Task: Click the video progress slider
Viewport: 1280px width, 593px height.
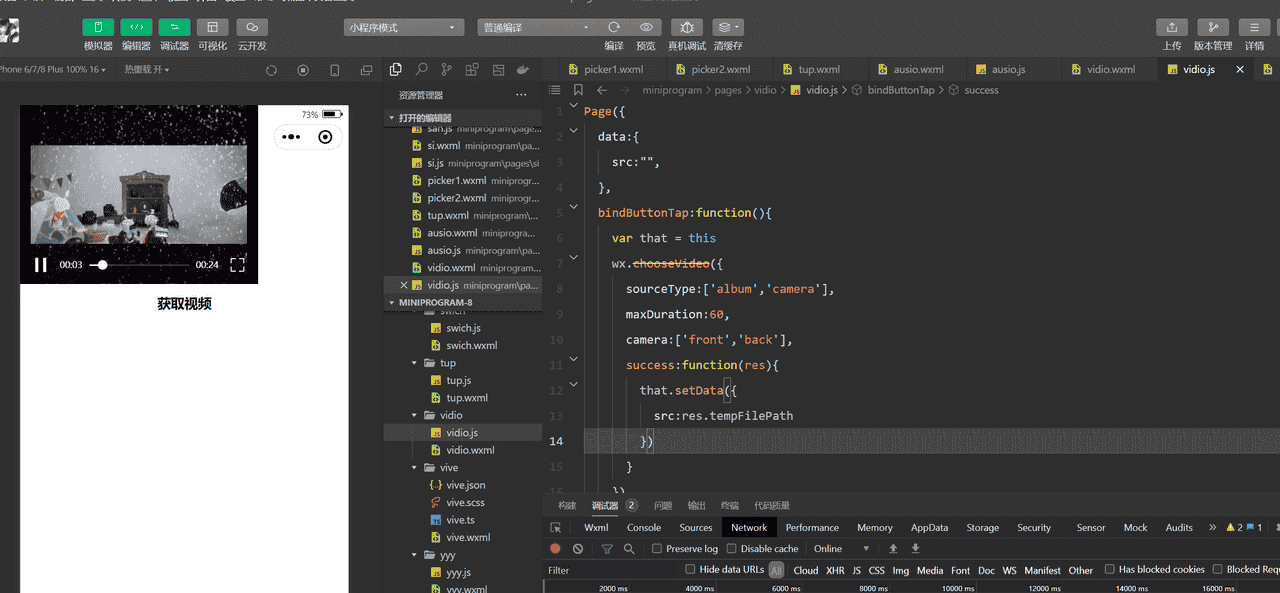Action: pos(140,265)
